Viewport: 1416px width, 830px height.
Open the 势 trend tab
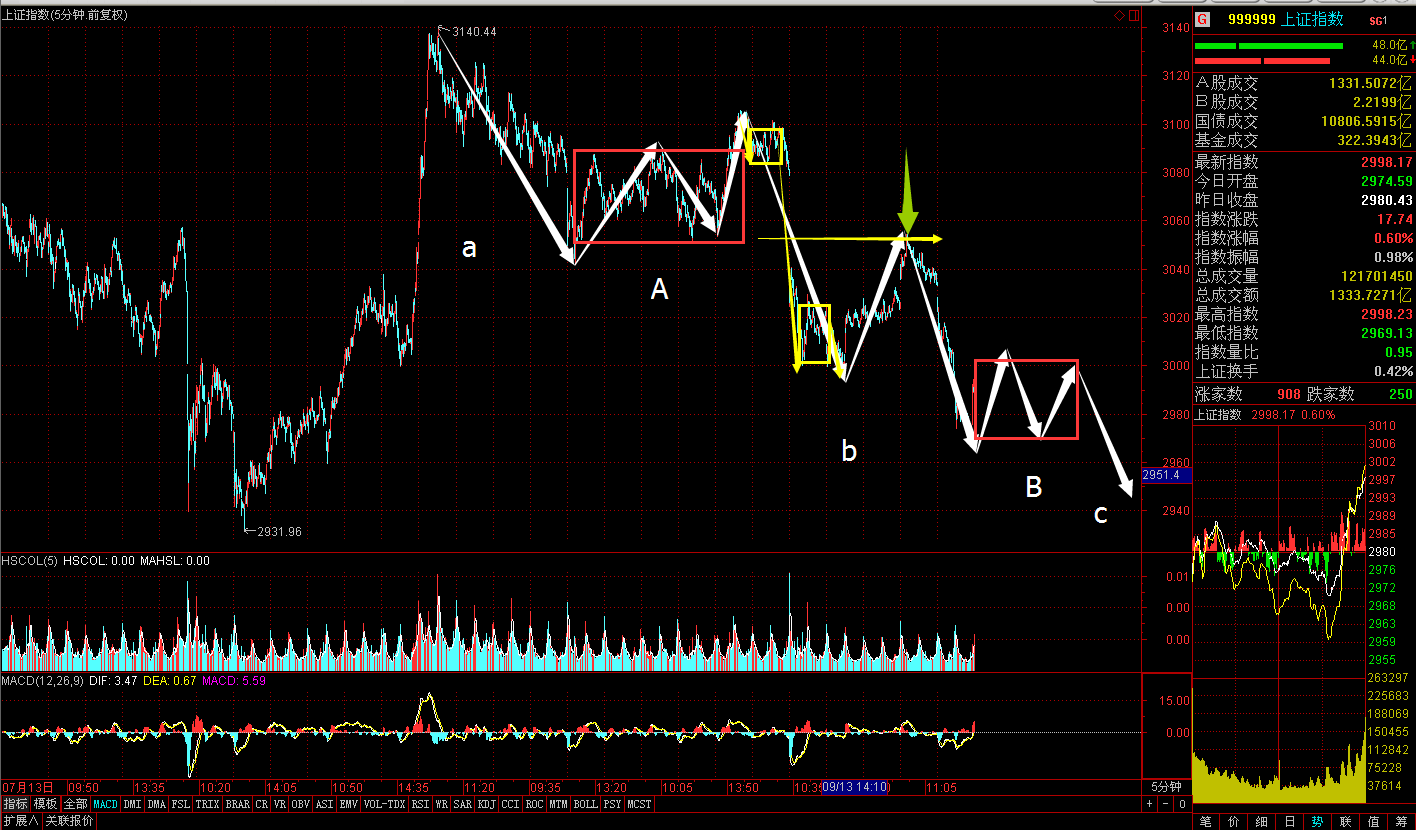pos(1318,821)
